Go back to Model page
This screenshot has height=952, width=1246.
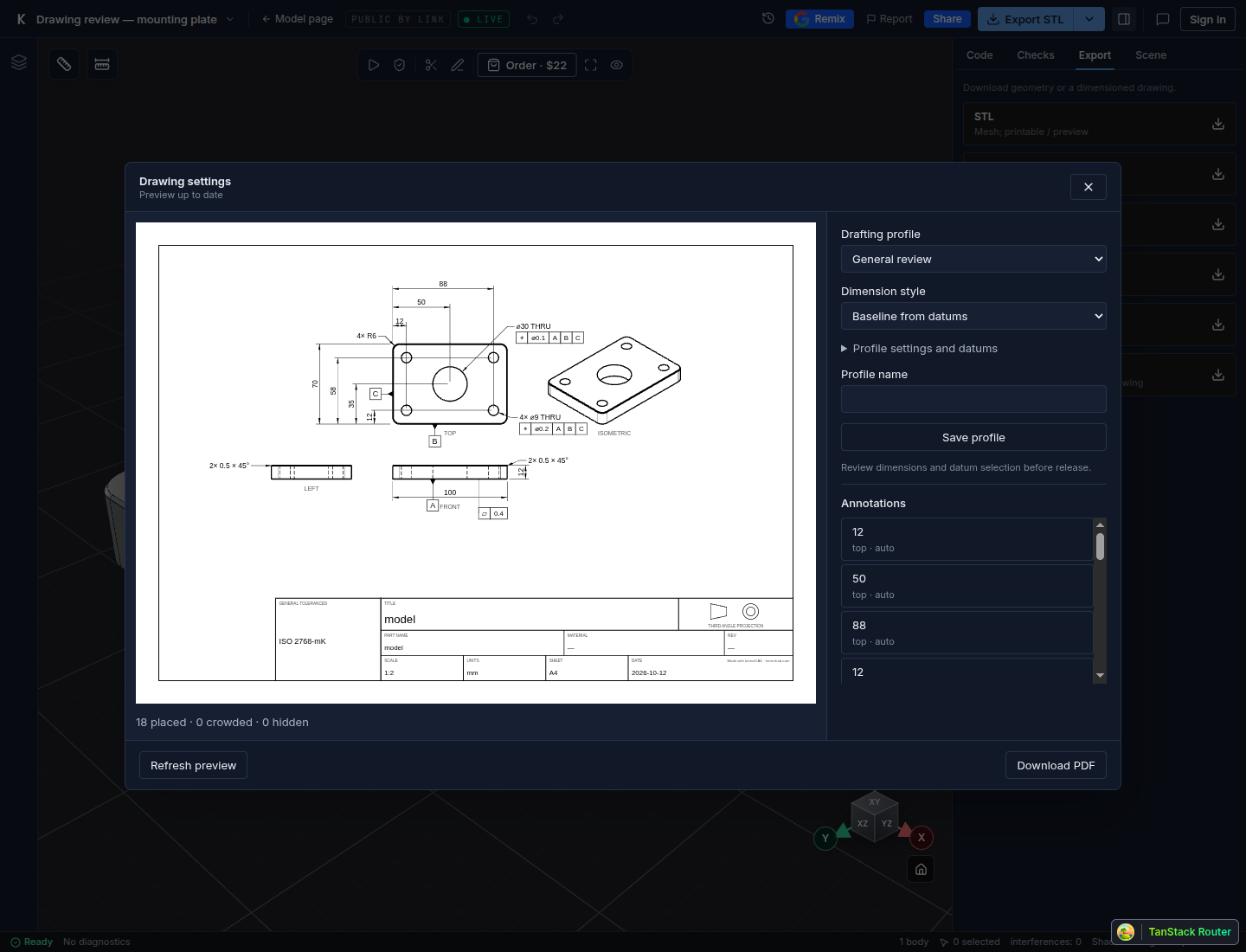tap(297, 19)
